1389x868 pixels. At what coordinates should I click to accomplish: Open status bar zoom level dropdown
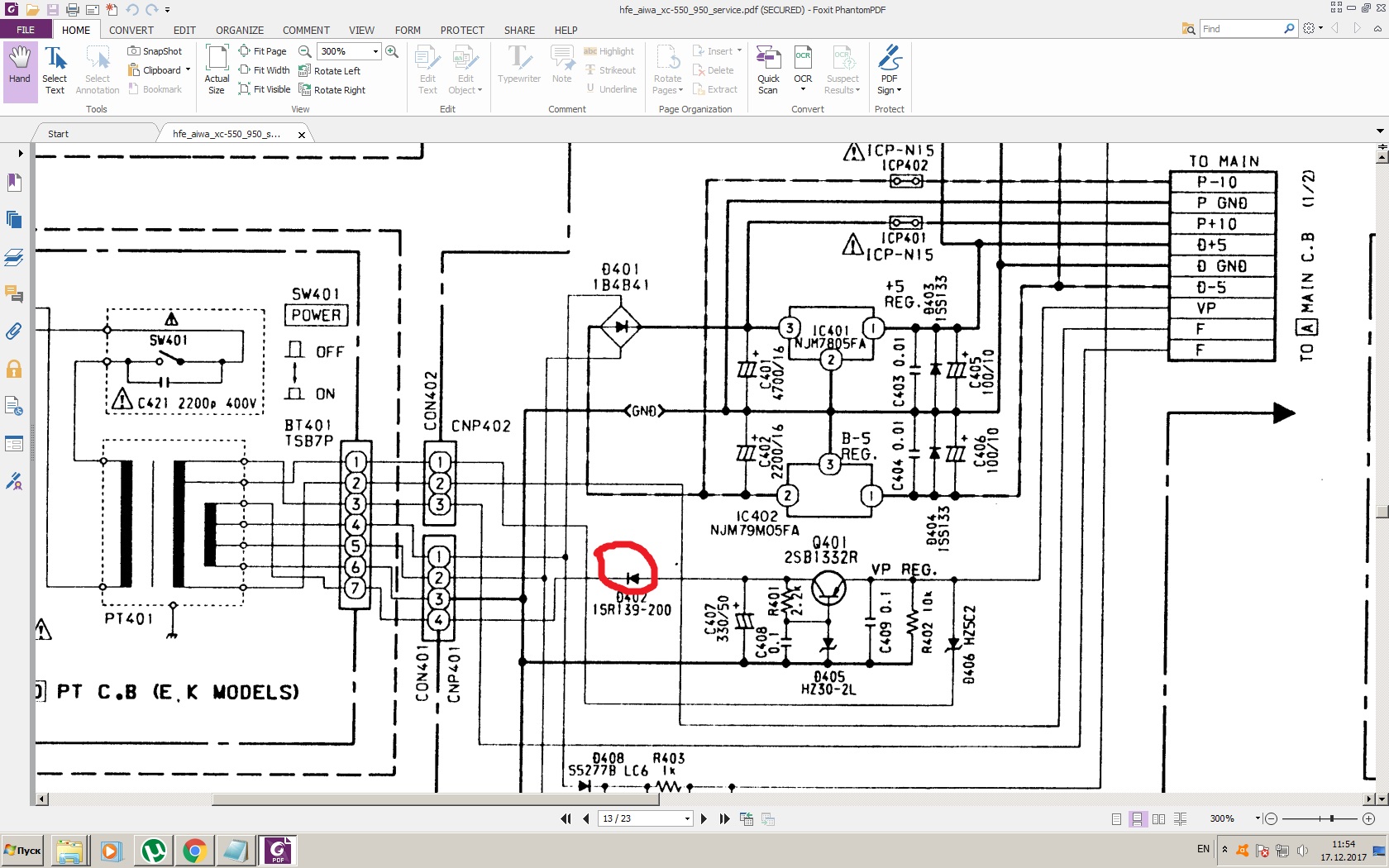click(1258, 818)
